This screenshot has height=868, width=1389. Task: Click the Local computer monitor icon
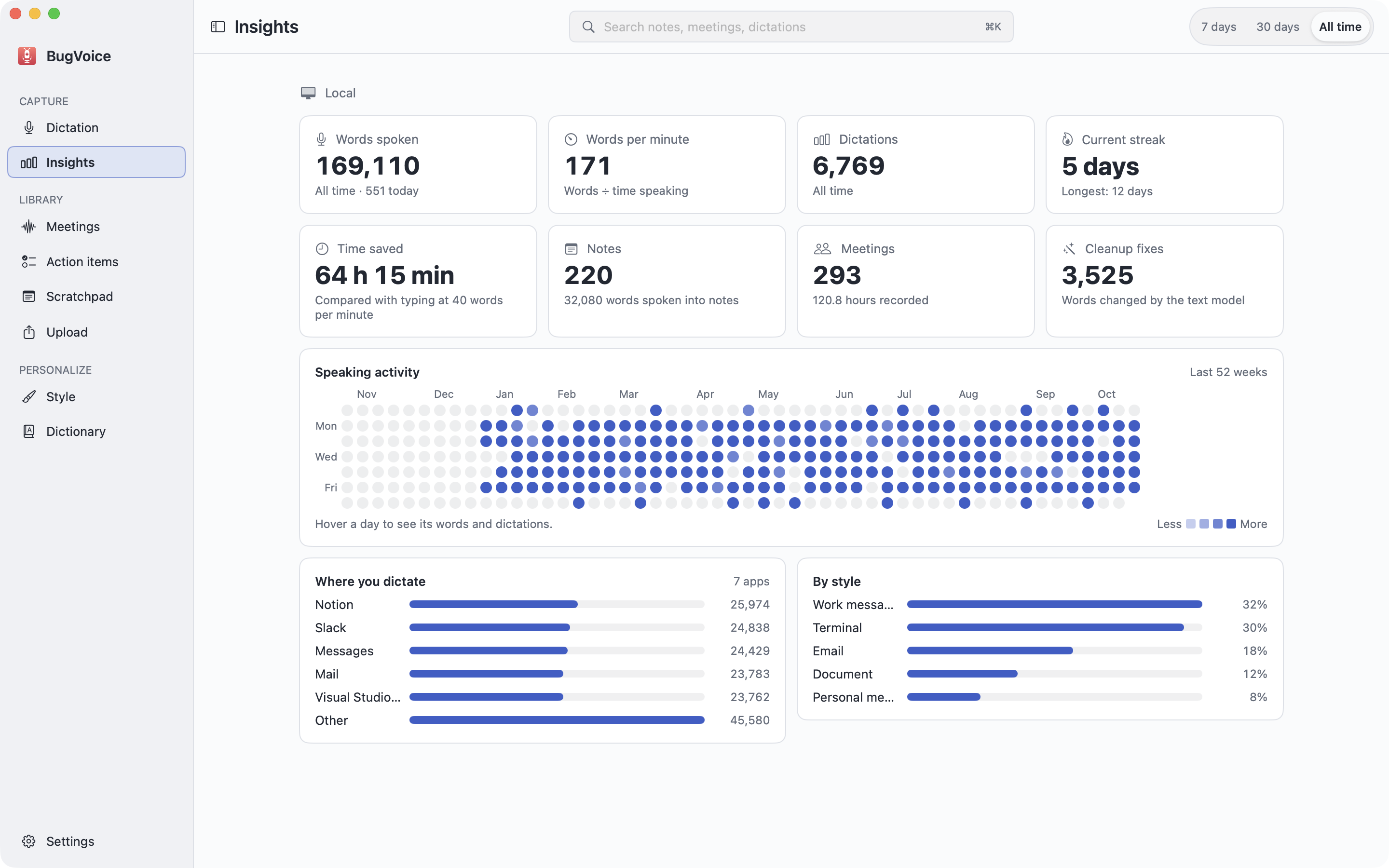(308, 93)
